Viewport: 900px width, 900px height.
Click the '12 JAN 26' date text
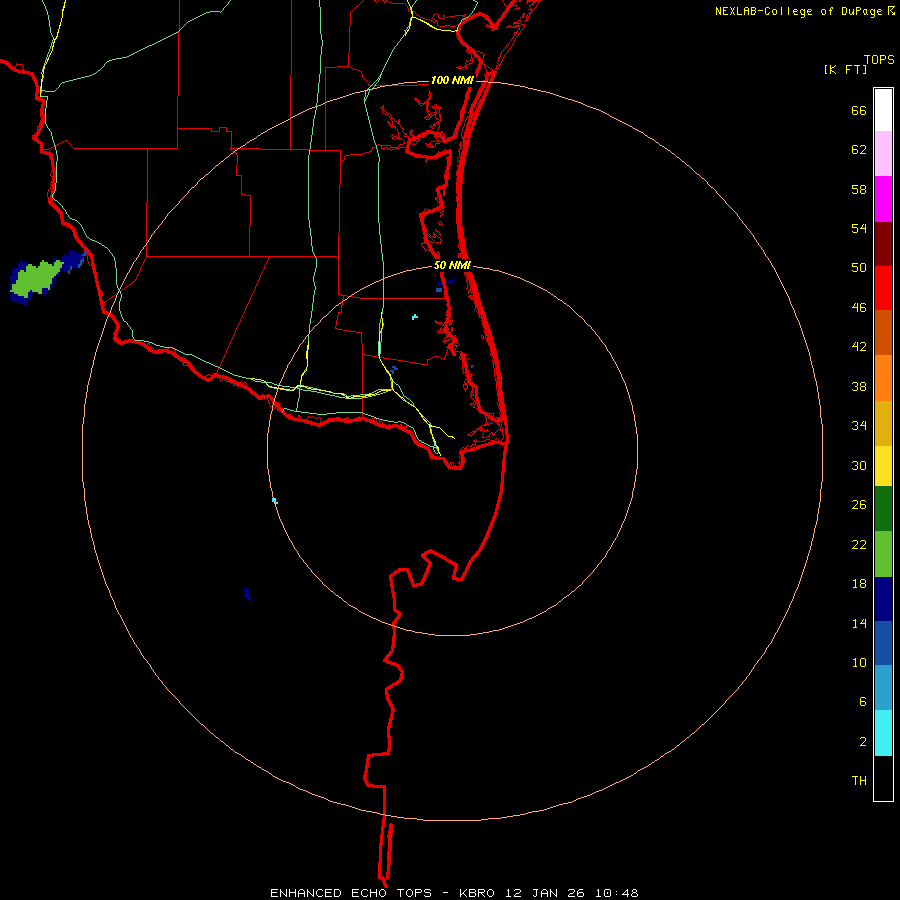pos(547,893)
